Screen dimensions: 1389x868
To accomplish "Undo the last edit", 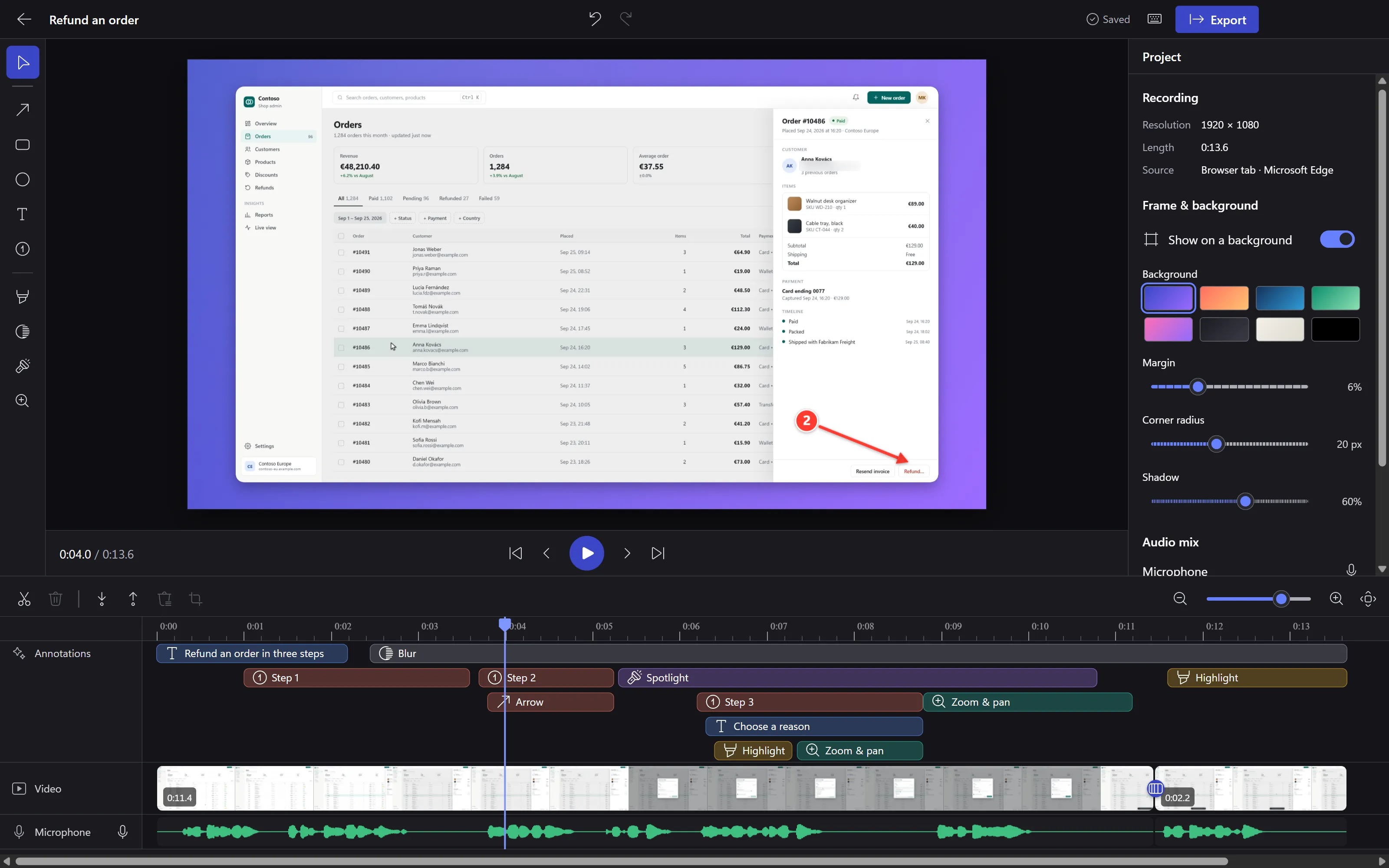I will tap(595, 19).
